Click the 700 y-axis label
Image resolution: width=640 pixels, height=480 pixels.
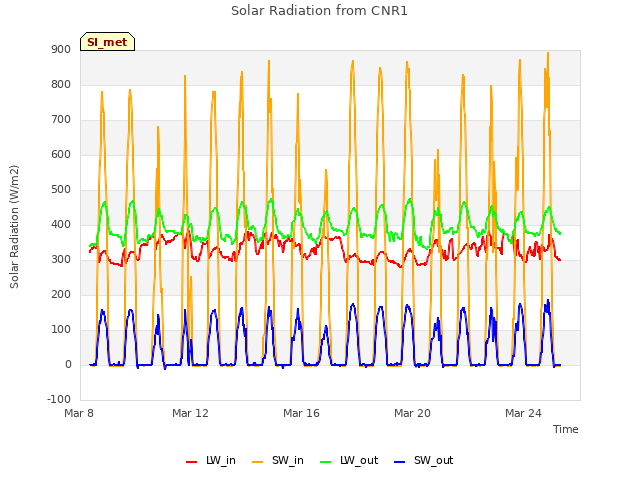pos(61,120)
